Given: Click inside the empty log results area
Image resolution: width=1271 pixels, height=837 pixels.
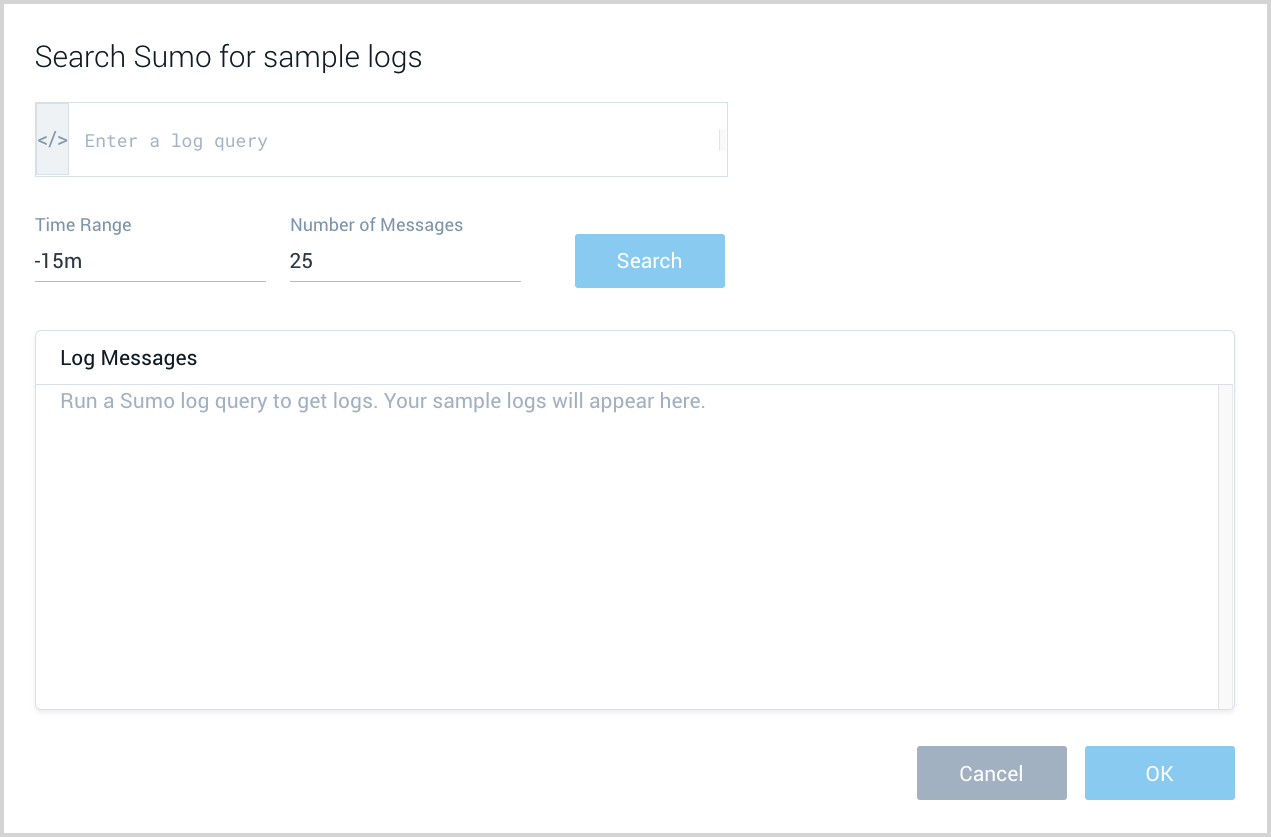Looking at the screenshot, I should [600, 550].
